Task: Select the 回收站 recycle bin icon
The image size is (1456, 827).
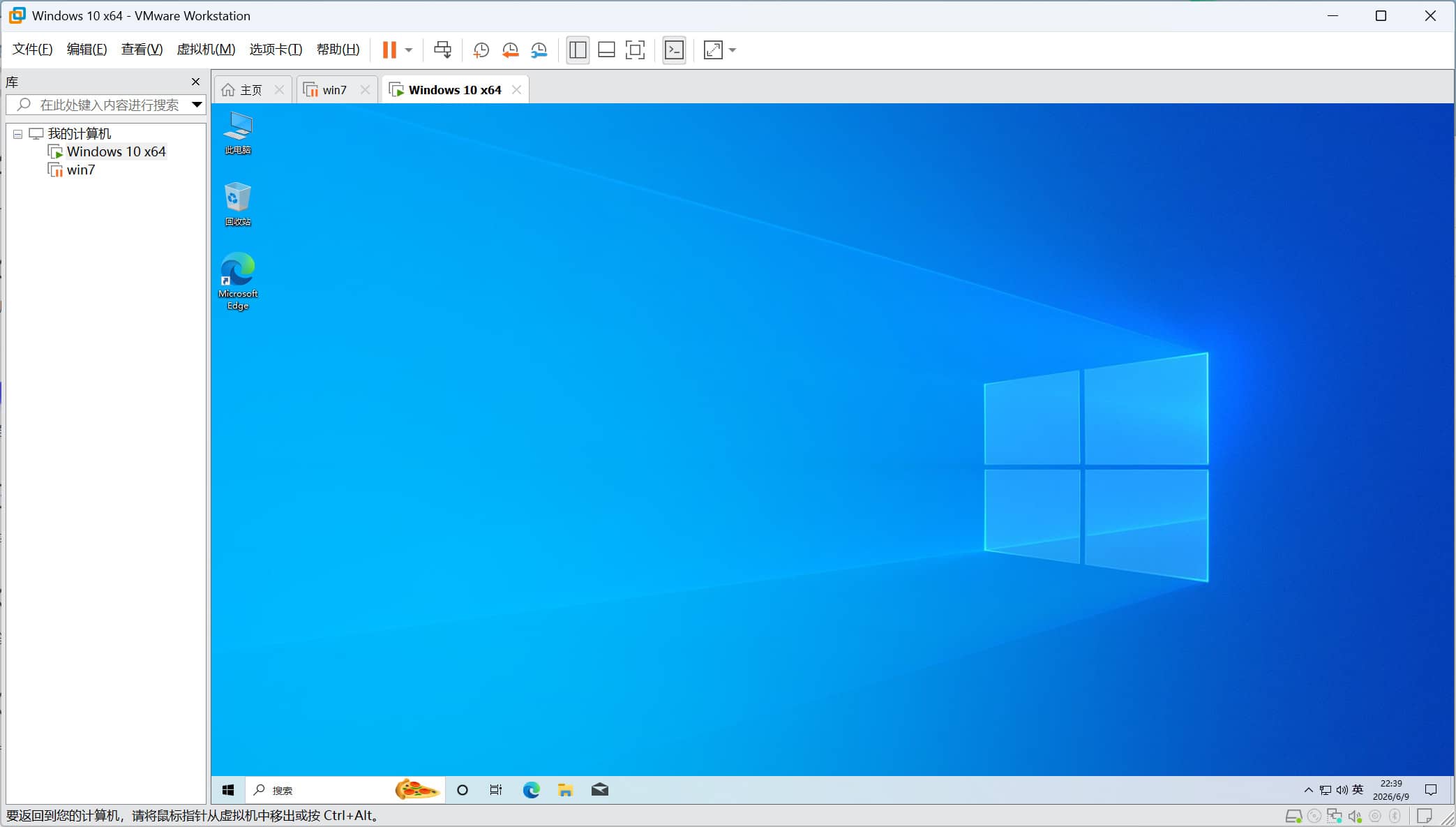Action: (x=238, y=204)
